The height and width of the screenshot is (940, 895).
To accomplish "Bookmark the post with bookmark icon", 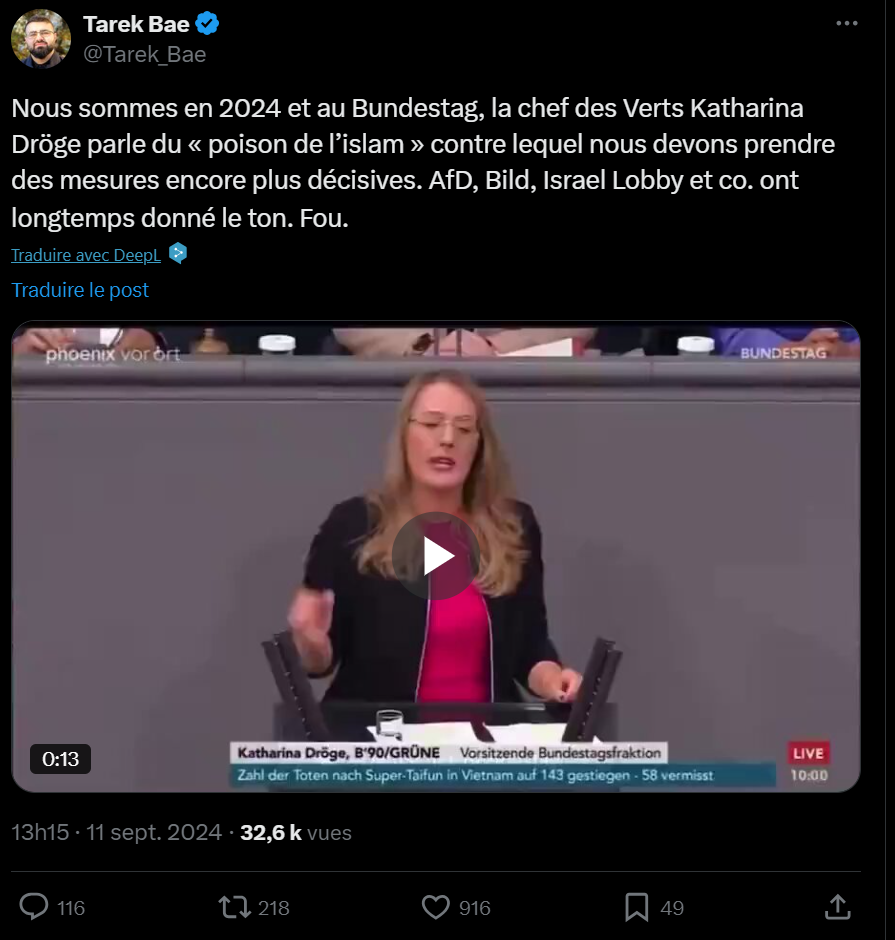I will click(x=637, y=907).
